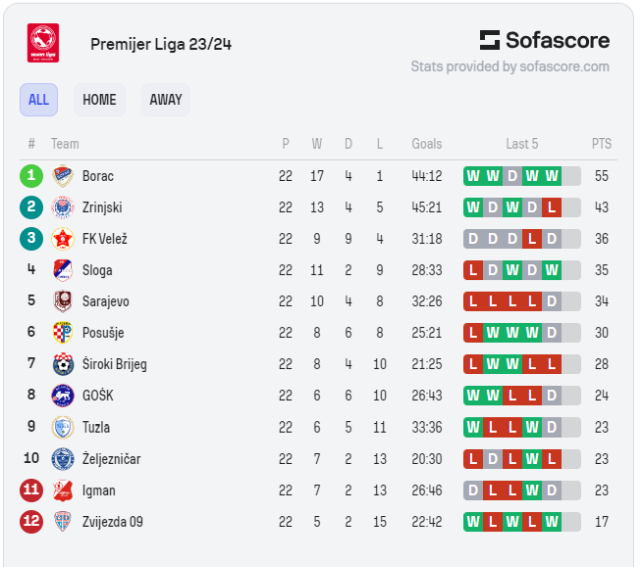
Task: Switch to the ALL standings tab
Action: coord(38,100)
